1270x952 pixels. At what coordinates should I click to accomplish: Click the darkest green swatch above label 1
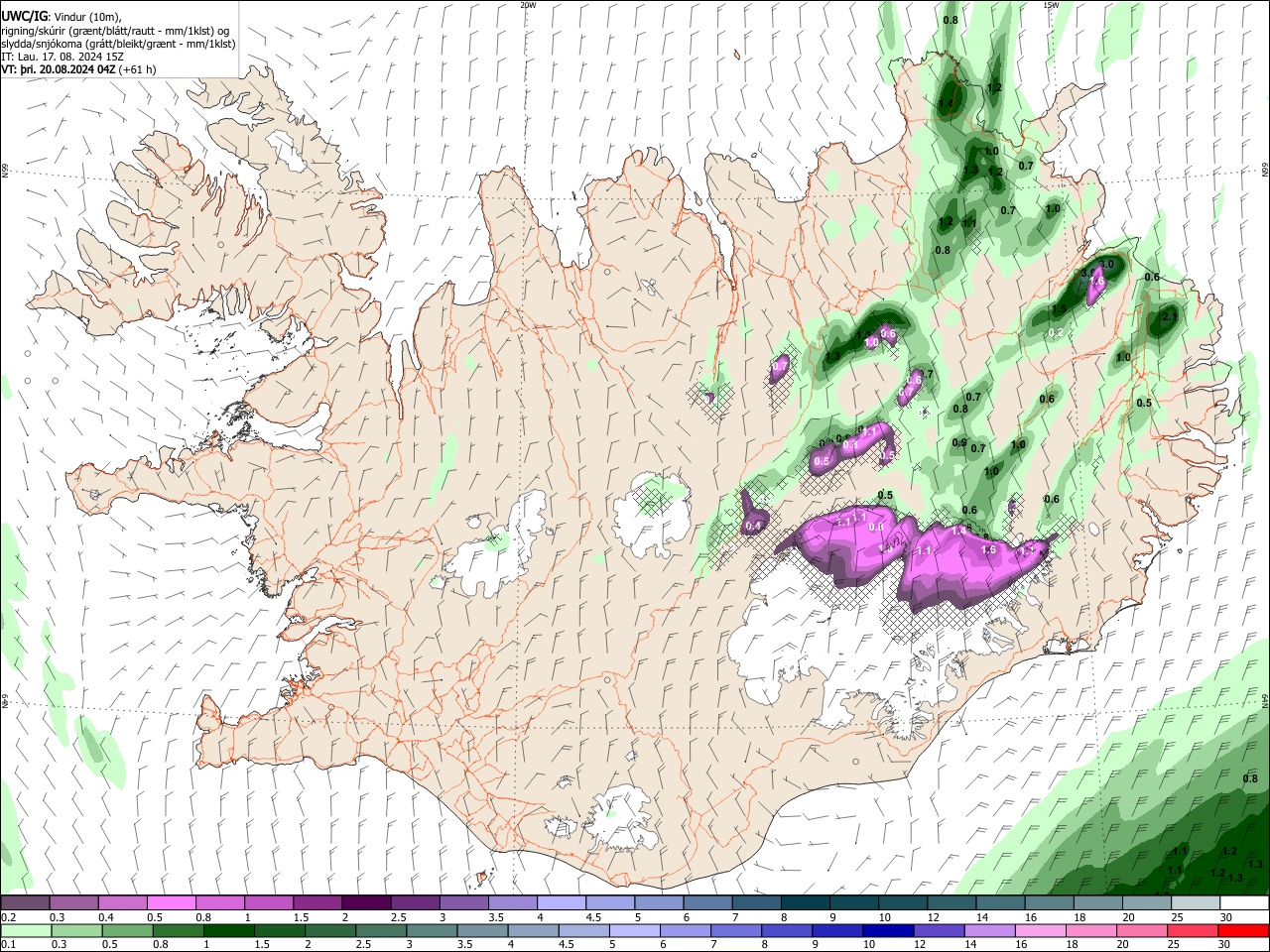228,930
